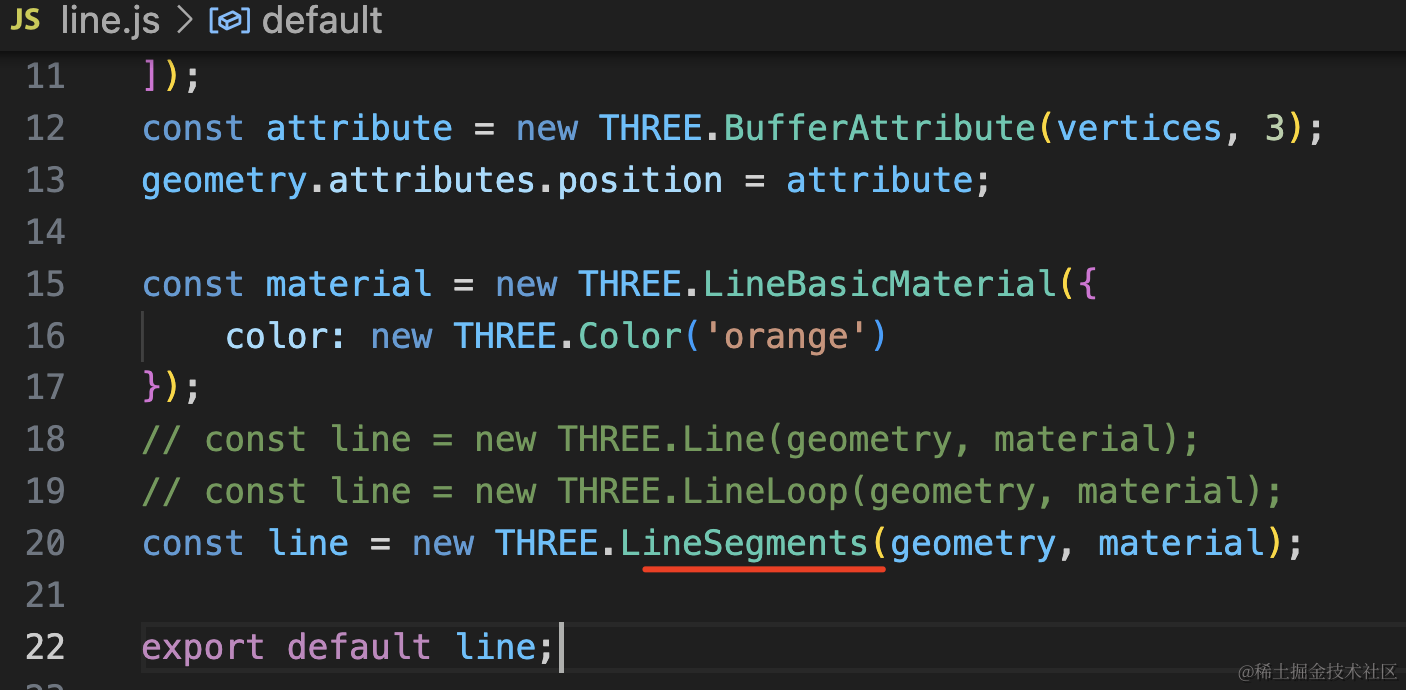Click the export keyword on line 22

pos(204,647)
